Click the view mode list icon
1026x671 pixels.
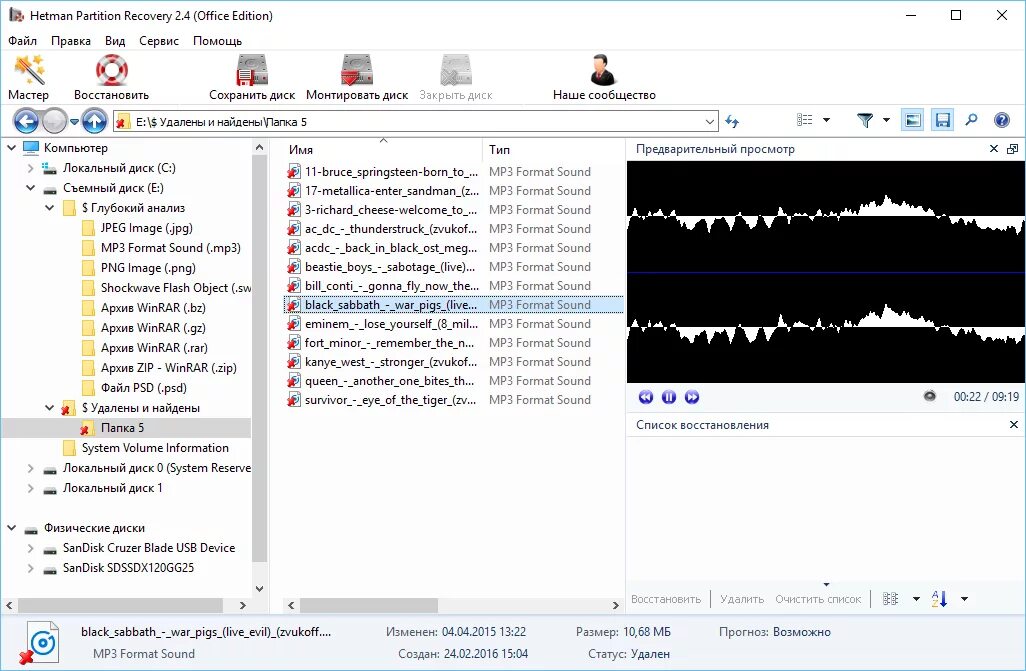point(804,120)
